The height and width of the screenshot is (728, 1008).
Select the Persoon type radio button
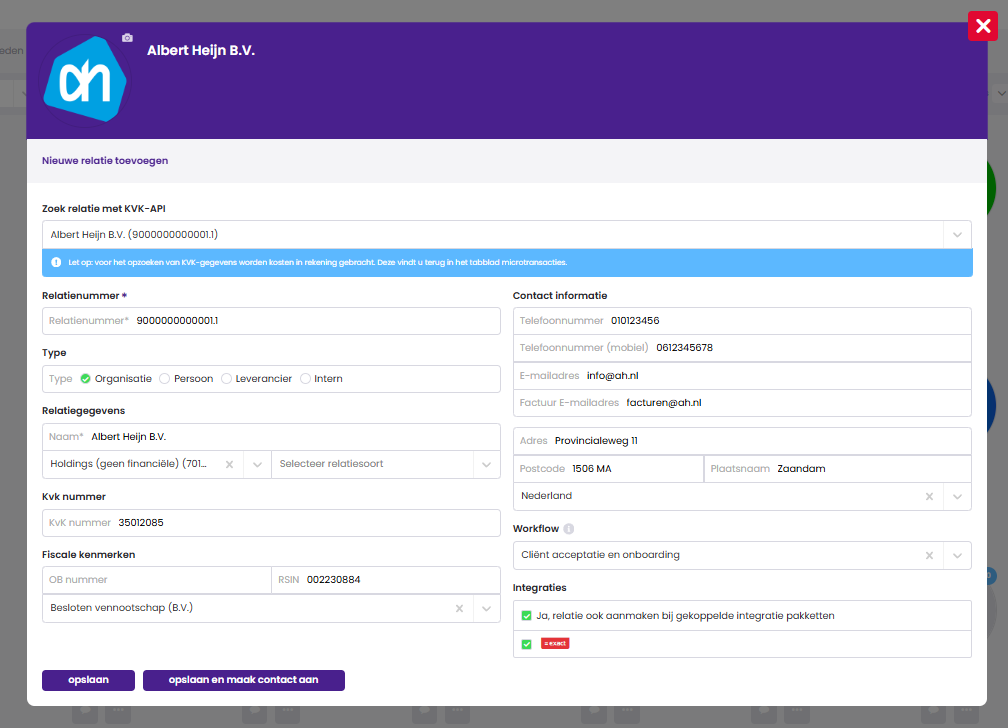coord(165,379)
